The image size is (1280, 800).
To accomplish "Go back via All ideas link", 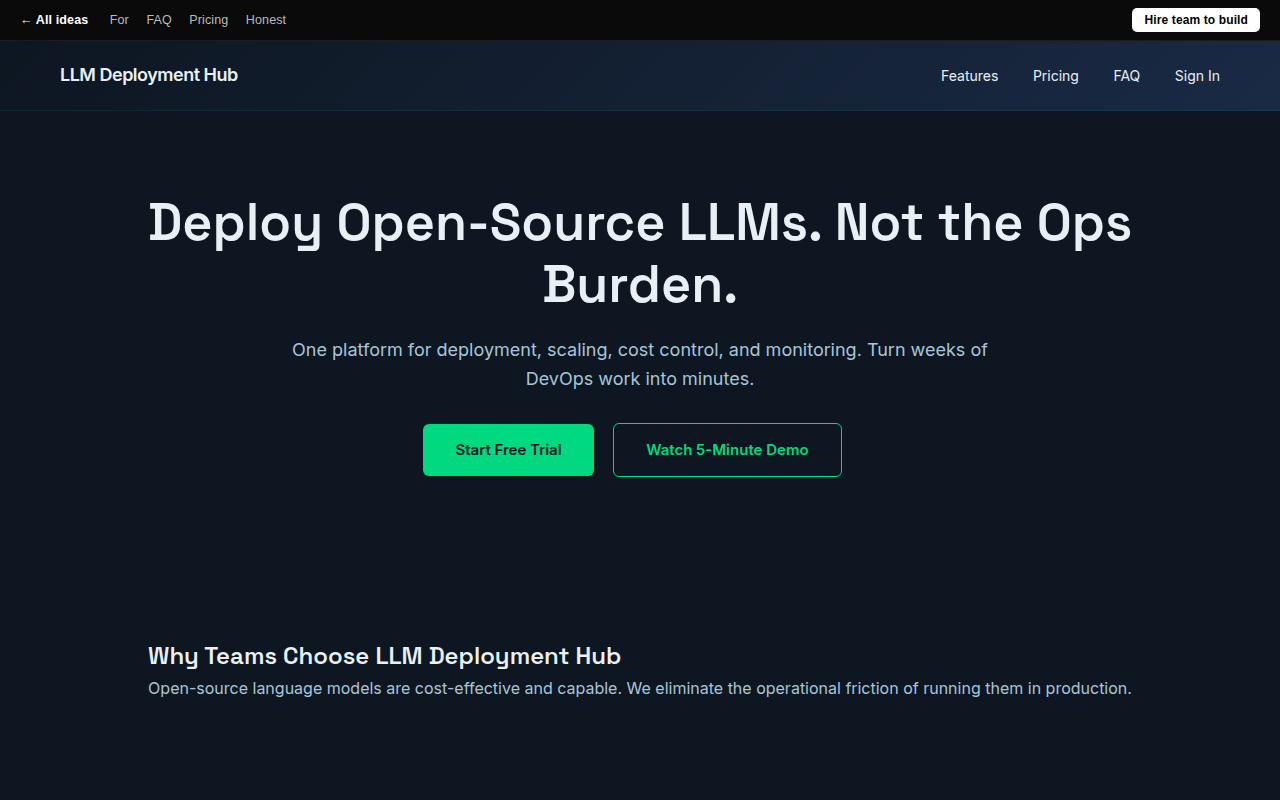I will pos(54,20).
